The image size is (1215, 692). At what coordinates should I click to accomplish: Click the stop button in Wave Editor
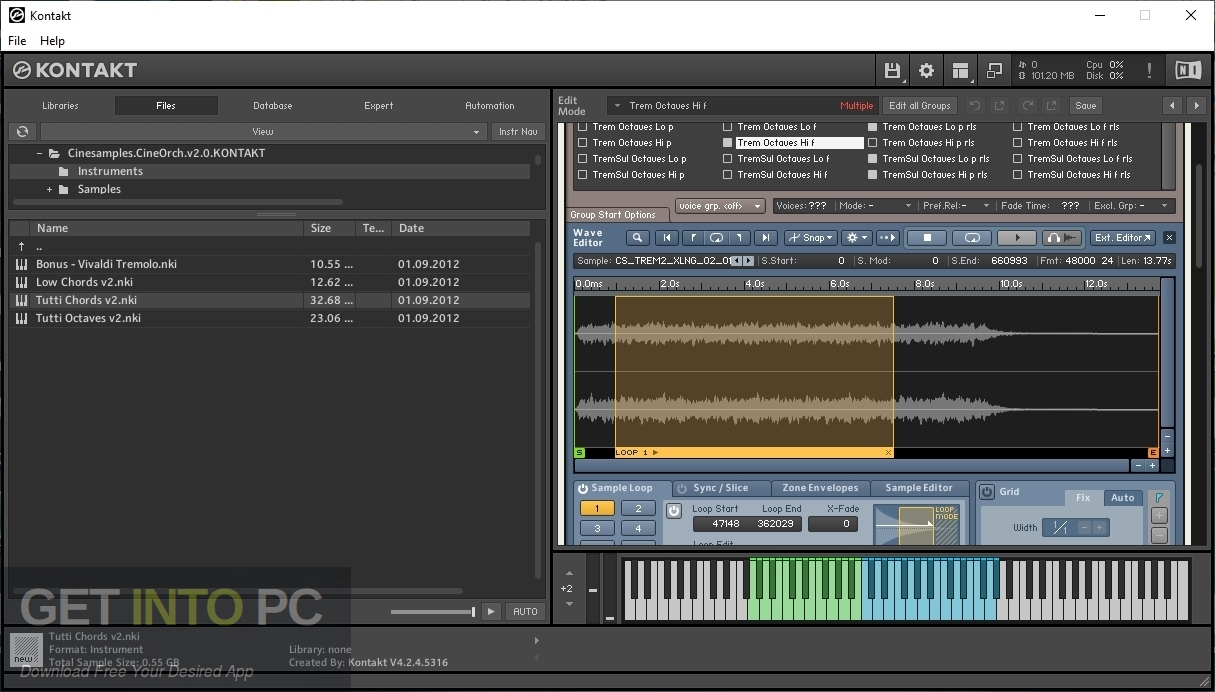[x=926, y=238]
